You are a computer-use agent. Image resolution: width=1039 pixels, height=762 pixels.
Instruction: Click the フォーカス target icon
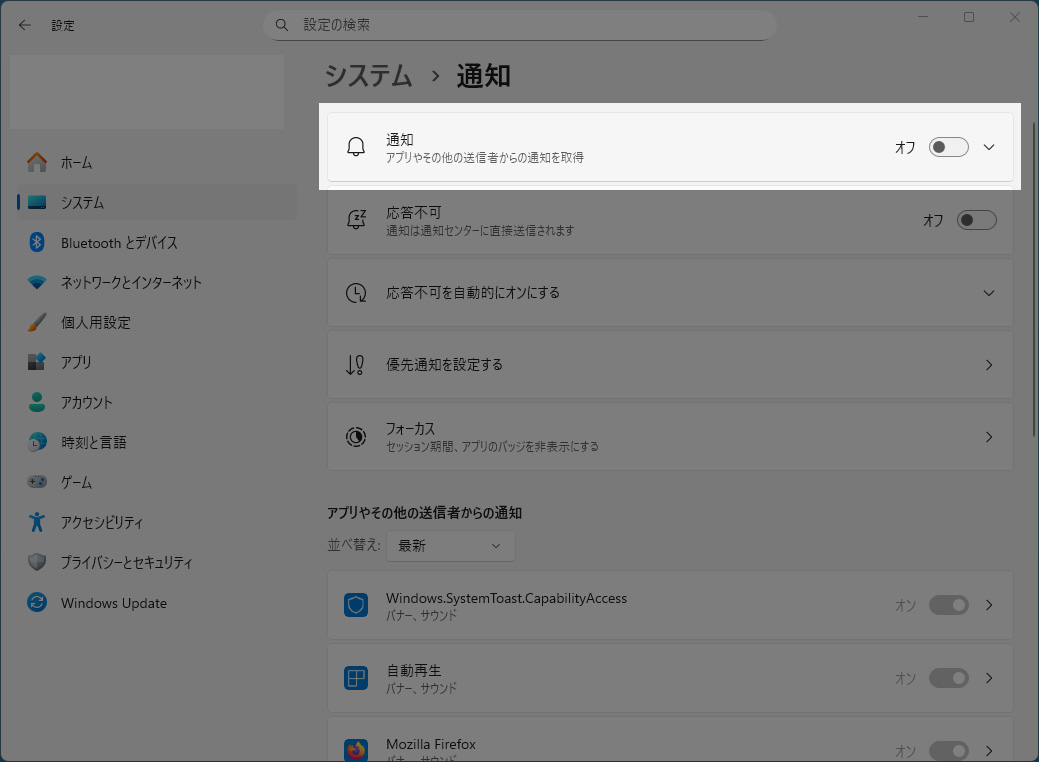click(356, 437)
